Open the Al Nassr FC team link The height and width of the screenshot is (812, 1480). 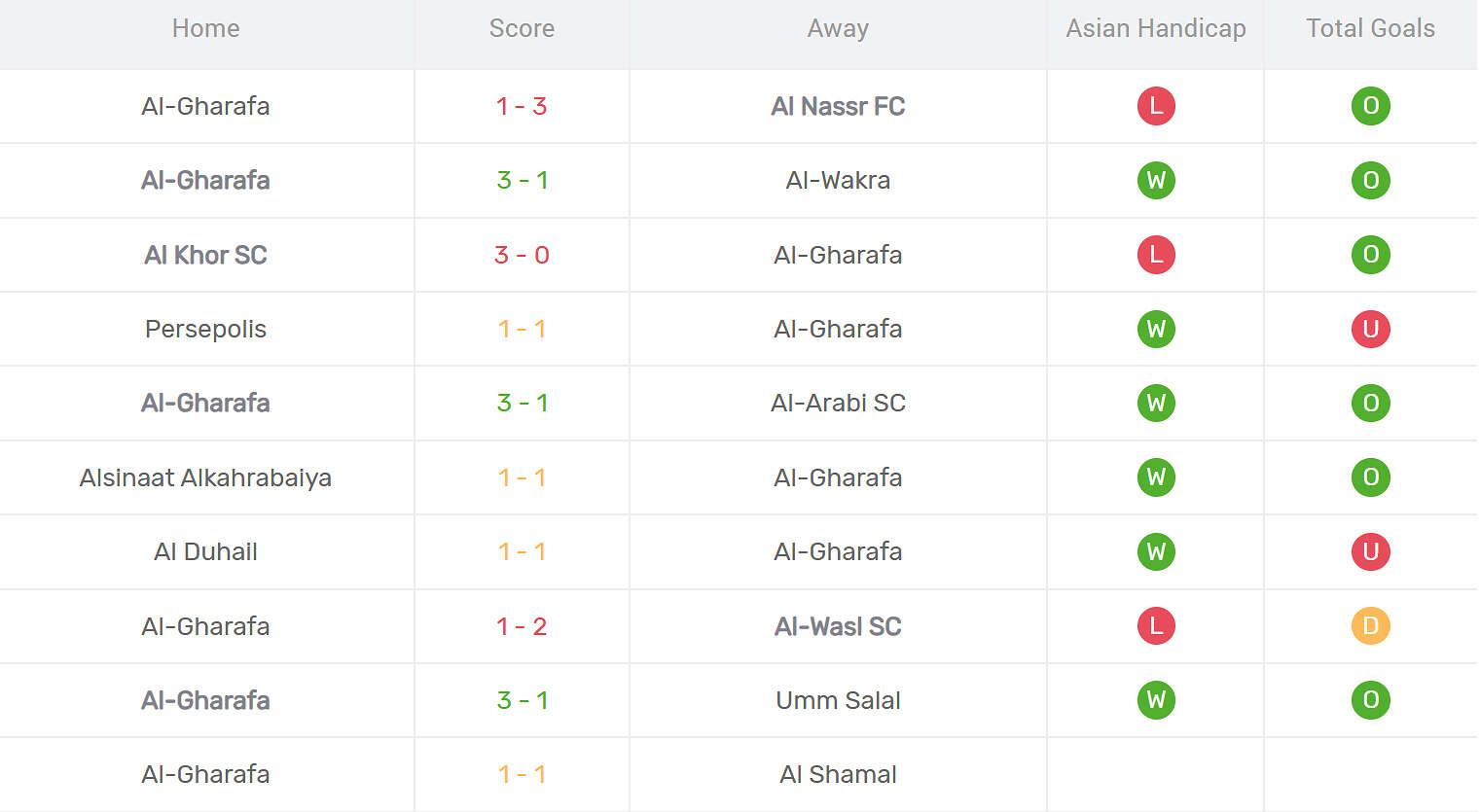tap(838, 106)
